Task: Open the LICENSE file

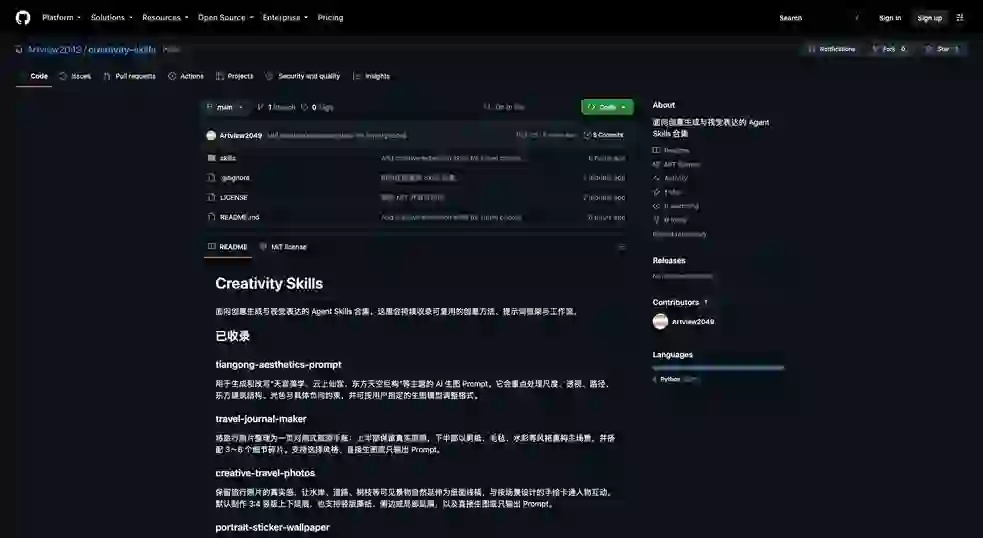Action: (233, 198)
